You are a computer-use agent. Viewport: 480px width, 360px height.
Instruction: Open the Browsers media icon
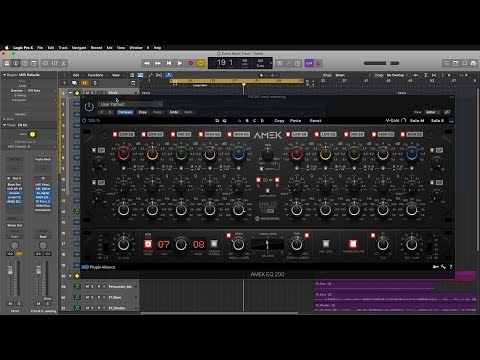[473, 63]
